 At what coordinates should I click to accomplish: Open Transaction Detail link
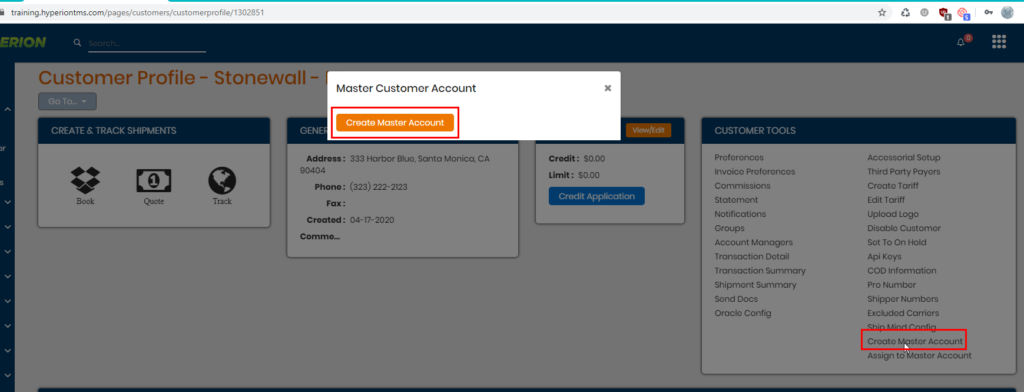click(752, 256)
